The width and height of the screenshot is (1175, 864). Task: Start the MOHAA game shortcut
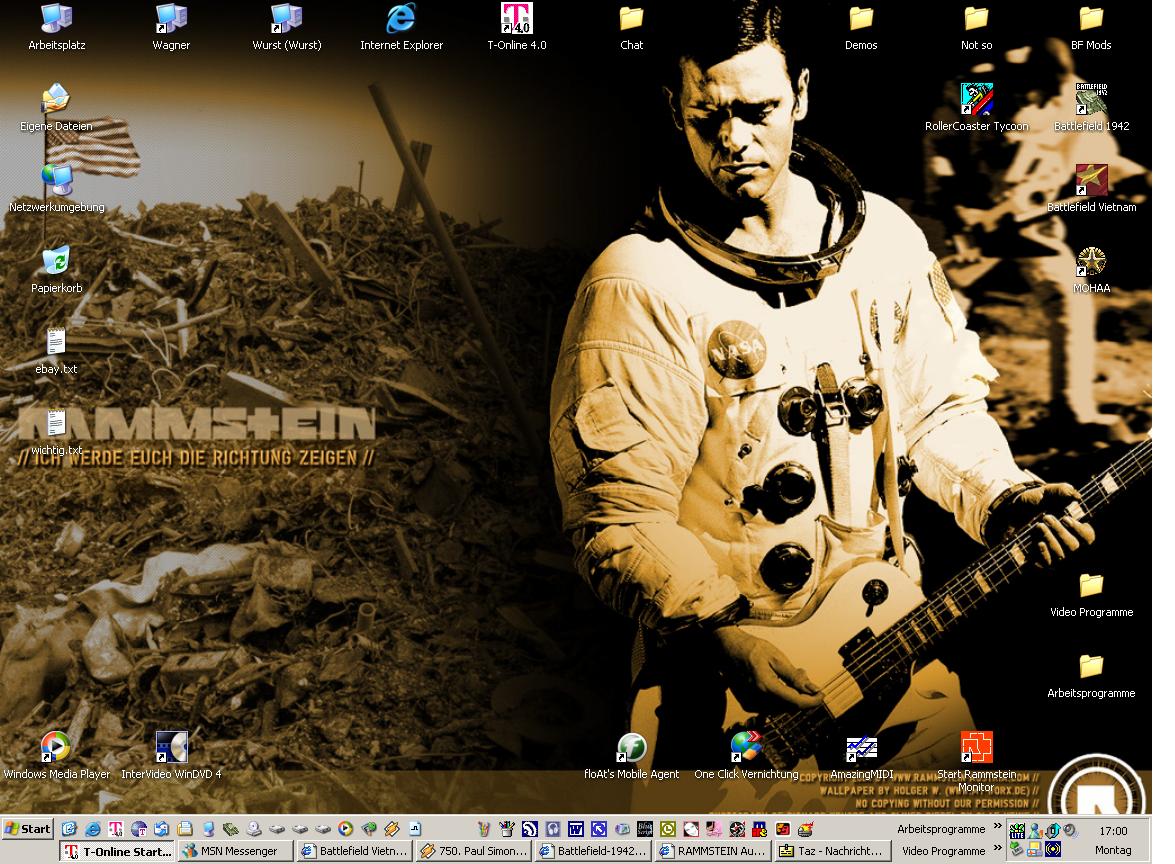(x=1091, y=270)
